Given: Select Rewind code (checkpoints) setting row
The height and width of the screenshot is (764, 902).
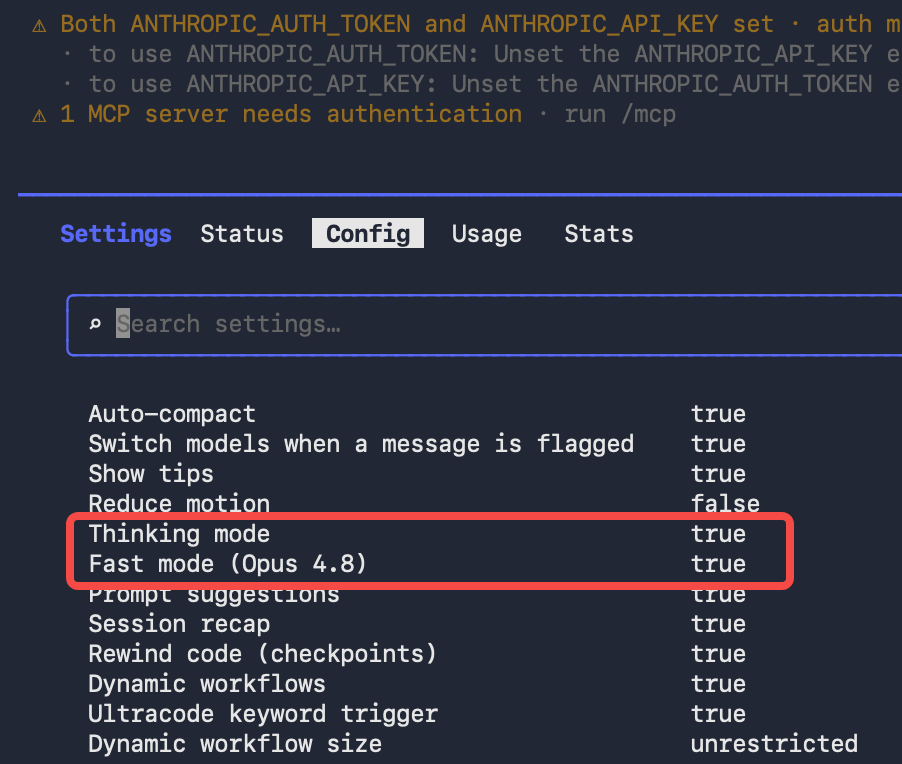Looking at the screenshot, I should [417, 654].
